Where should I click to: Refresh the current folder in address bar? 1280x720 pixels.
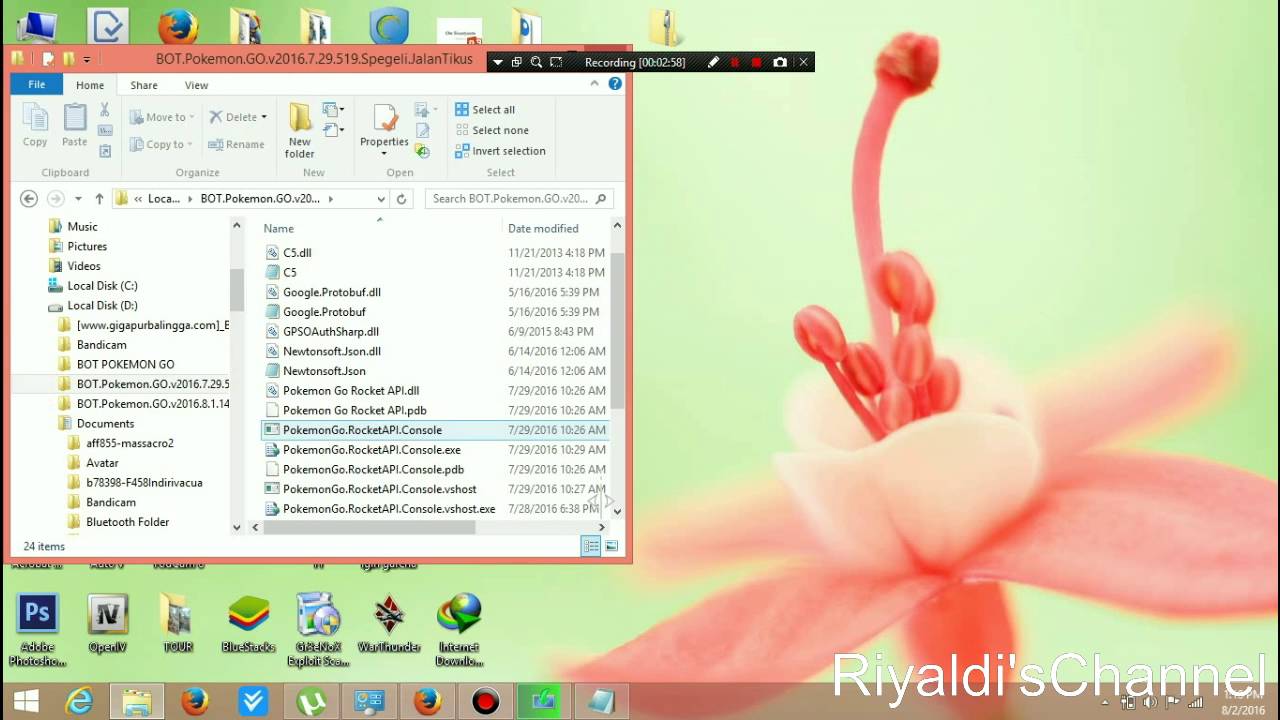pyautogui.click(x=401, y=199)
